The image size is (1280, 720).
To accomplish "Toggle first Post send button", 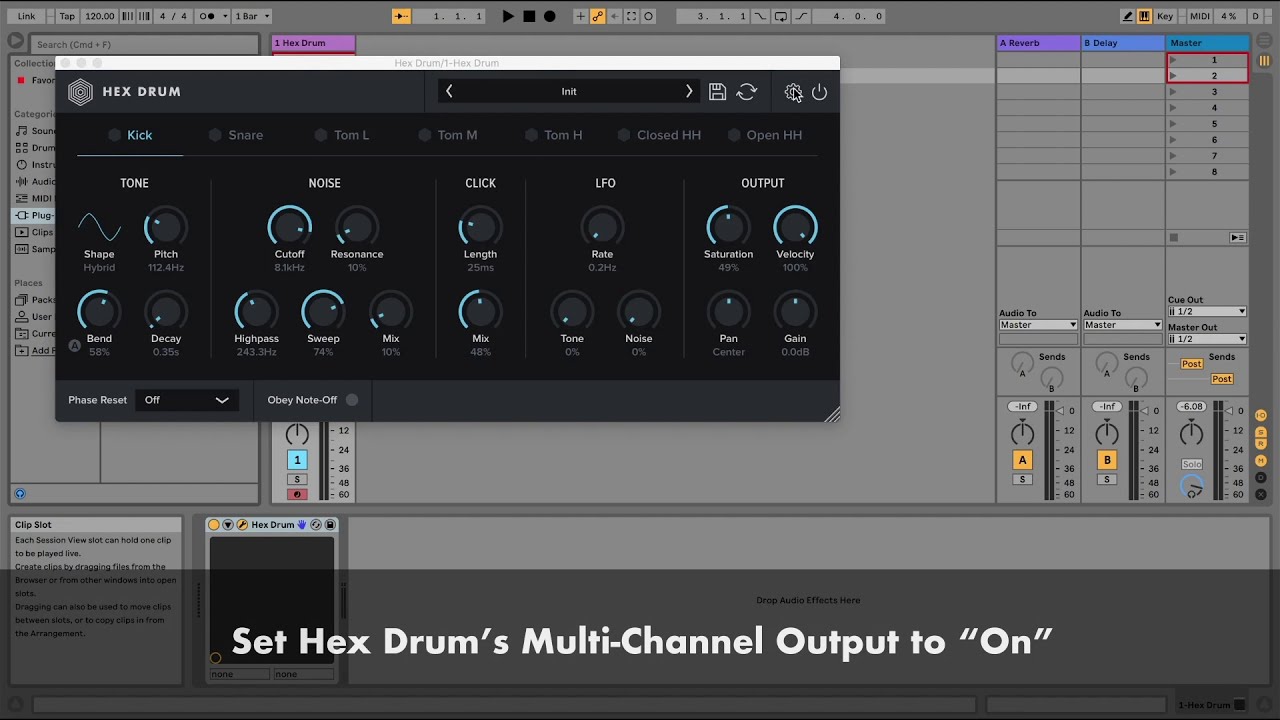I will (1192, 364).
